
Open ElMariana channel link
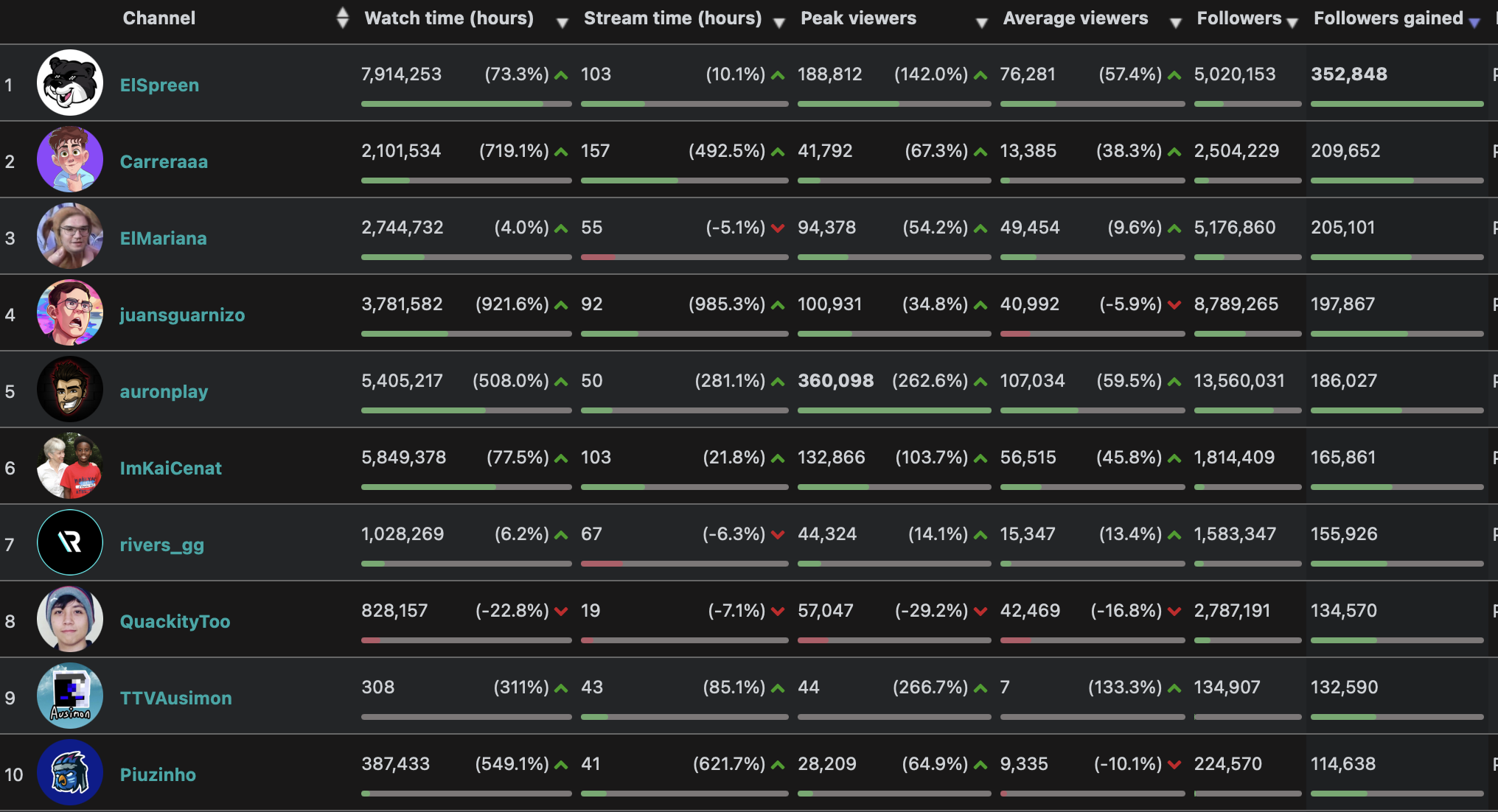163,238
